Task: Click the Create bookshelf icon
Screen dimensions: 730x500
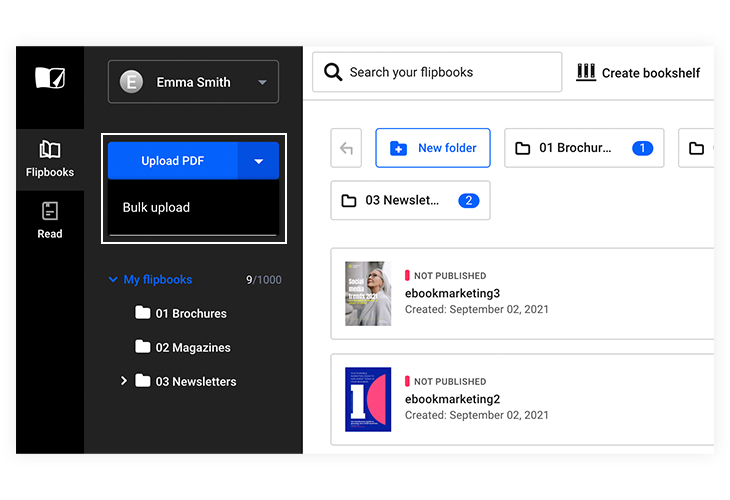Action: click(x=586, y=72)
